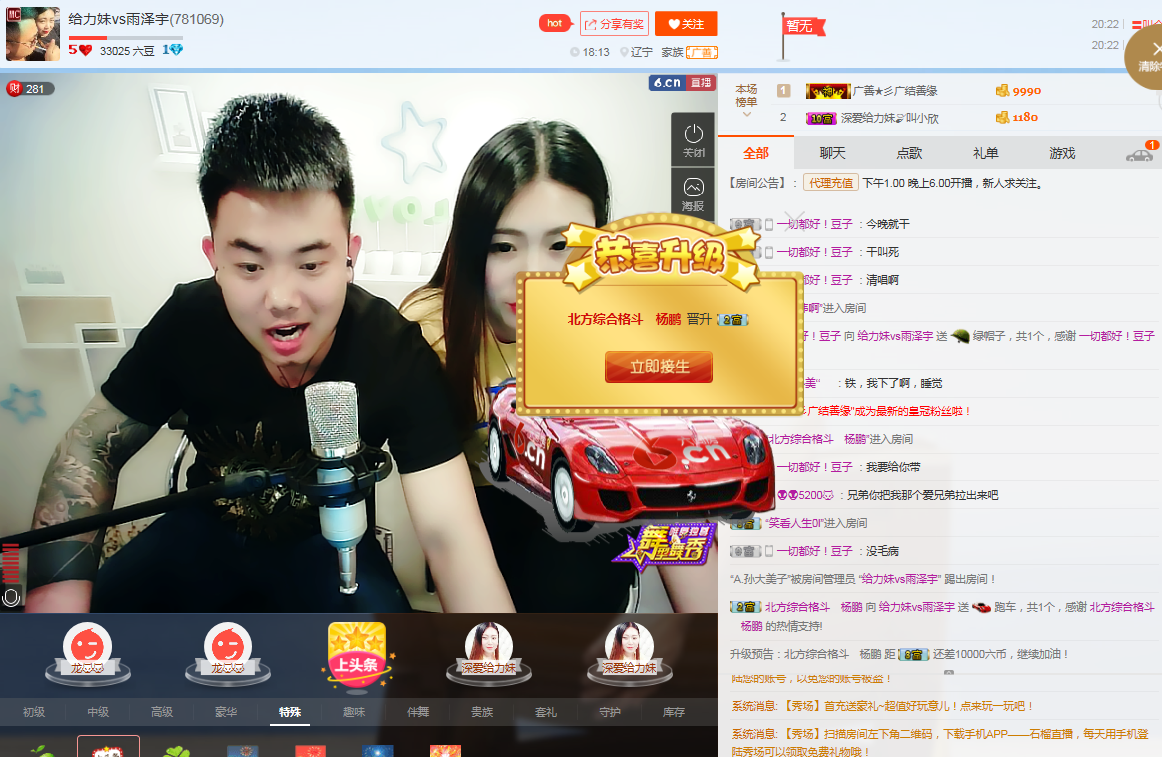Click the 绿帽子 green hat gift icon

click(x=960, y=337)
